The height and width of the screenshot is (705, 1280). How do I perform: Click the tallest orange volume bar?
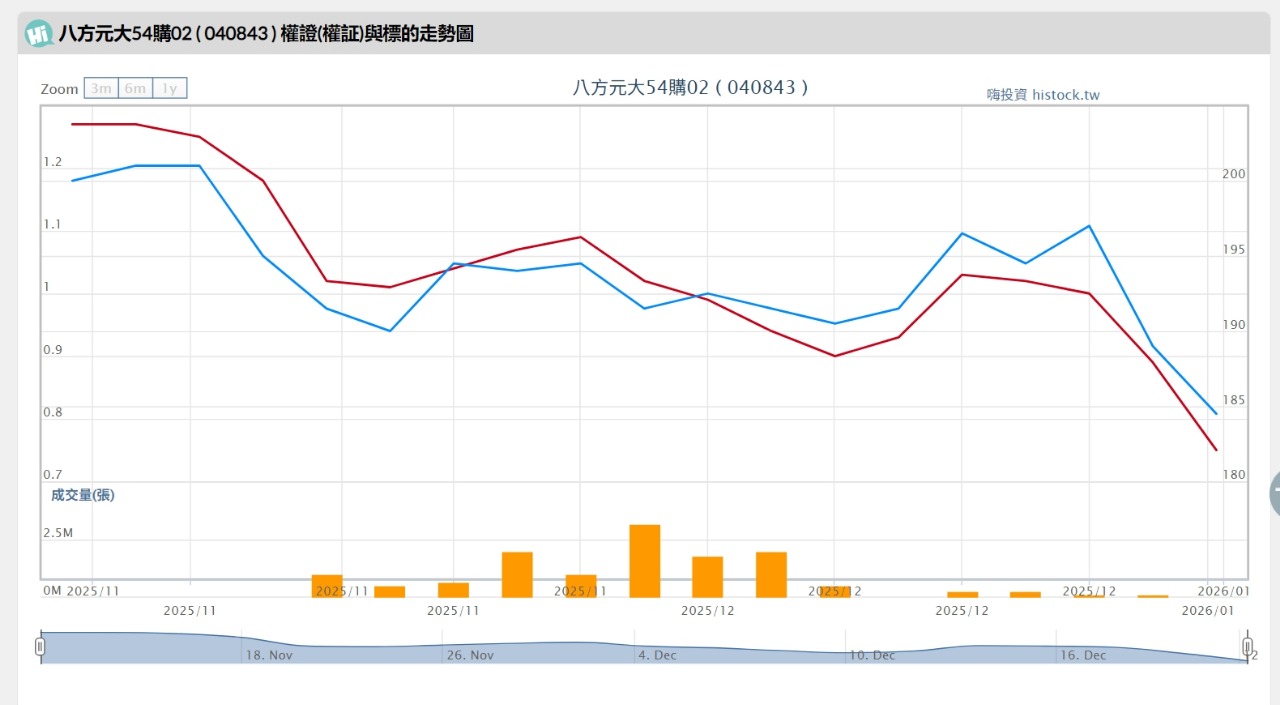pyautogui.click(x=645, y=560)
